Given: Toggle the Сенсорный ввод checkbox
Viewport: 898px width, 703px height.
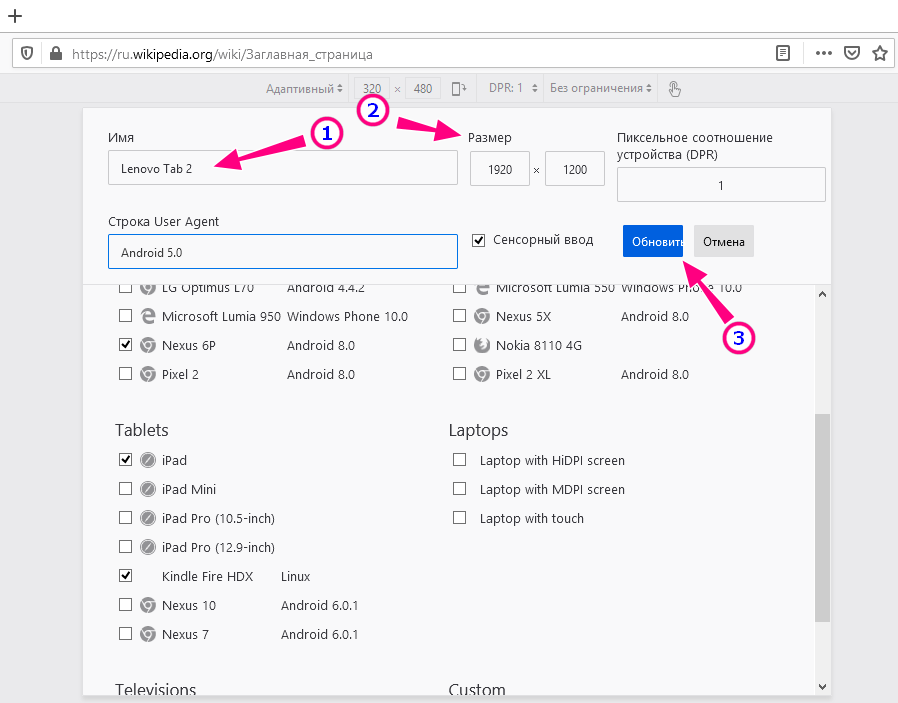Looking at the screenshot, I should pos(478,240).
